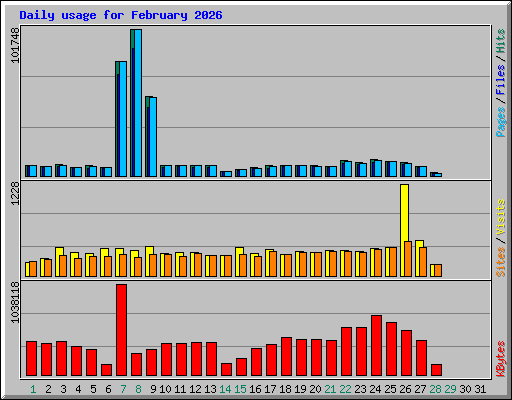Click the red KBytes bar for day 6
Viewport: 512px width, 400px height.
coord(106,370)
